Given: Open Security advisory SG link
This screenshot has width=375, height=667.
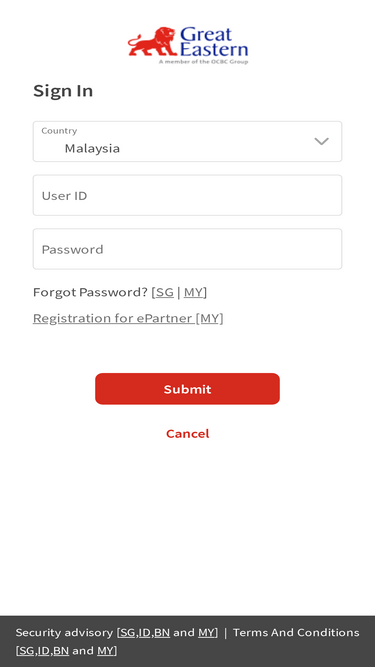Looking at the screenshot, I should (127, 633).
